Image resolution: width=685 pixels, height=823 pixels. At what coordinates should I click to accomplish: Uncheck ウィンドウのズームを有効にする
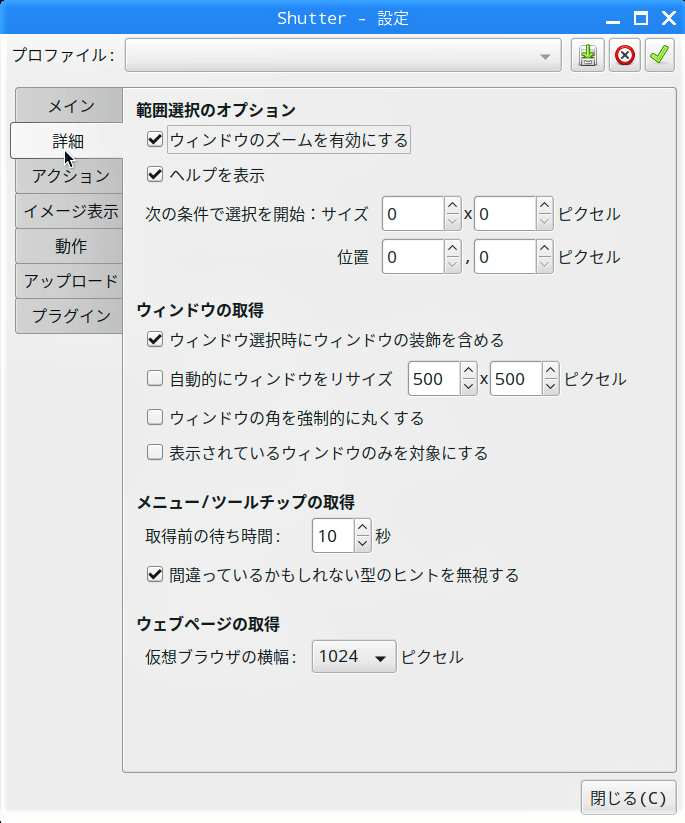[x=155, y=140]
